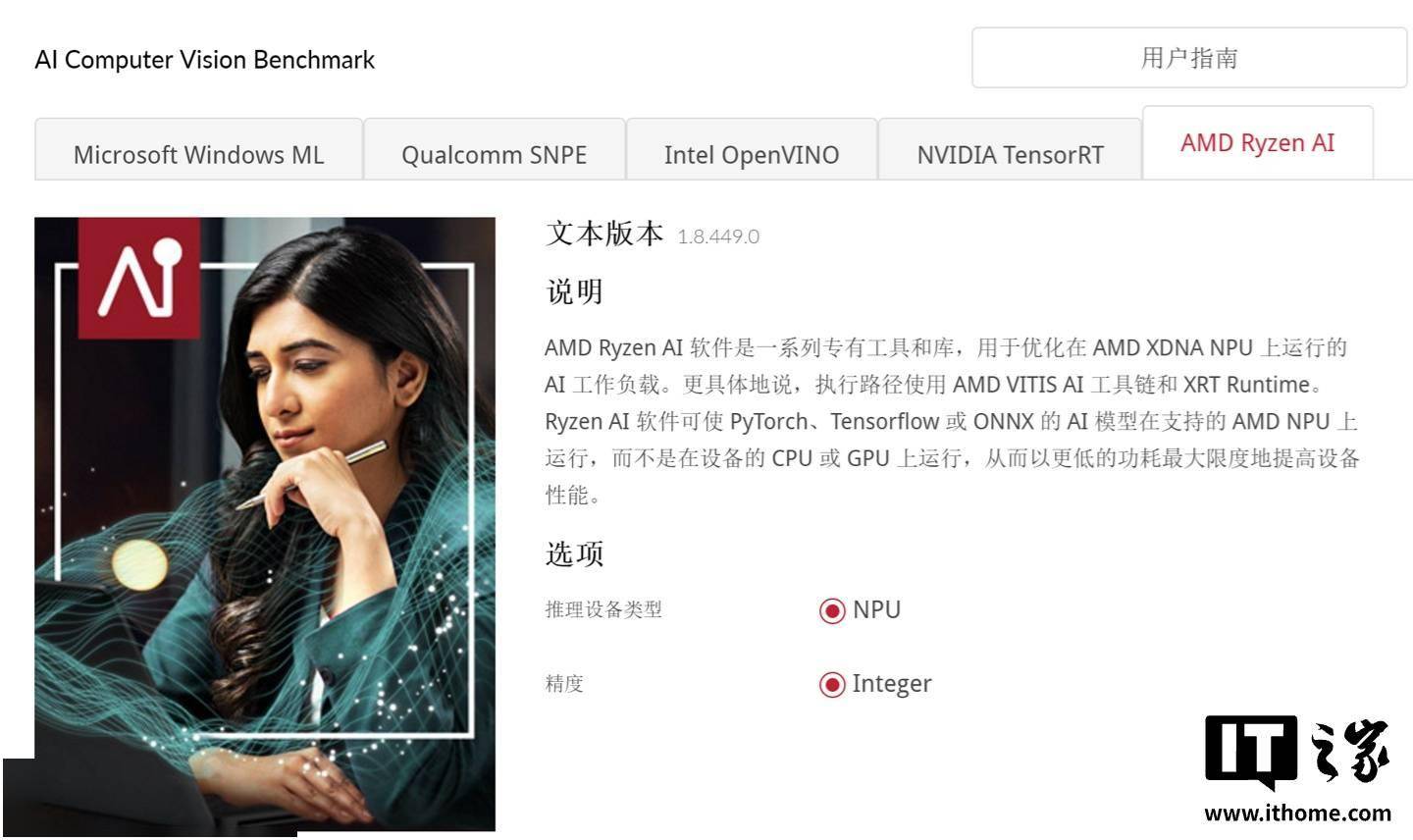Click the woman with pen promo image
Viewport: 1413px width, 840px height.
(x=265, y=524)
